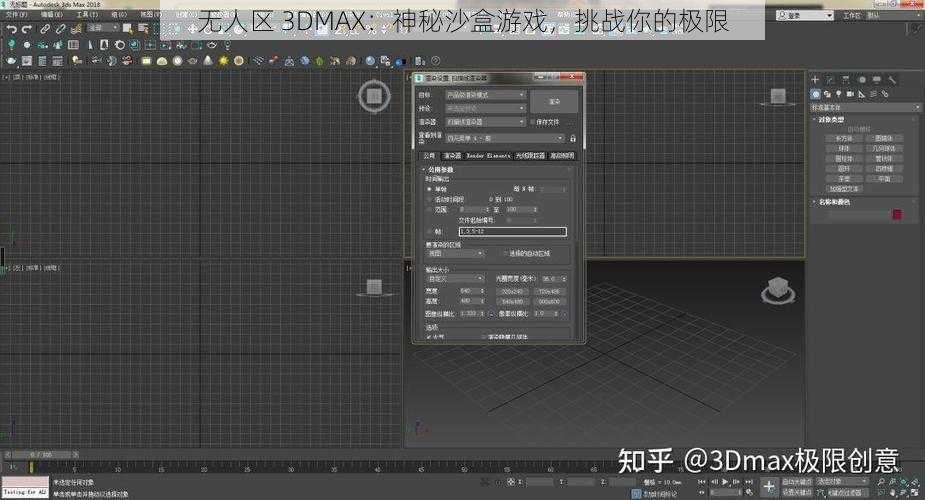Open the 渲染器 renderer dropdown

[485, 122]
